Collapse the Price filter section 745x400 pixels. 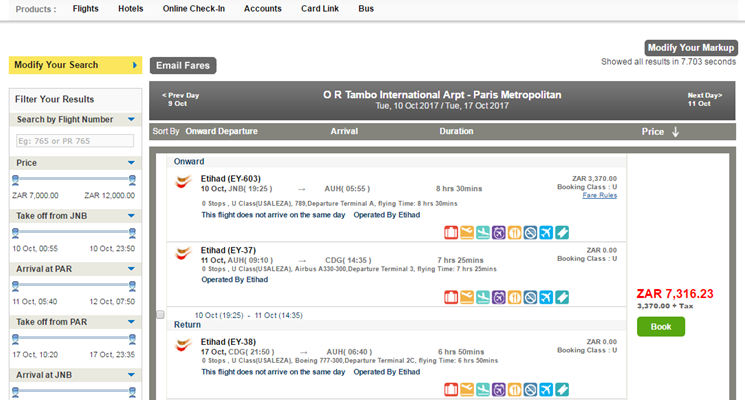[x=131, y=162]
